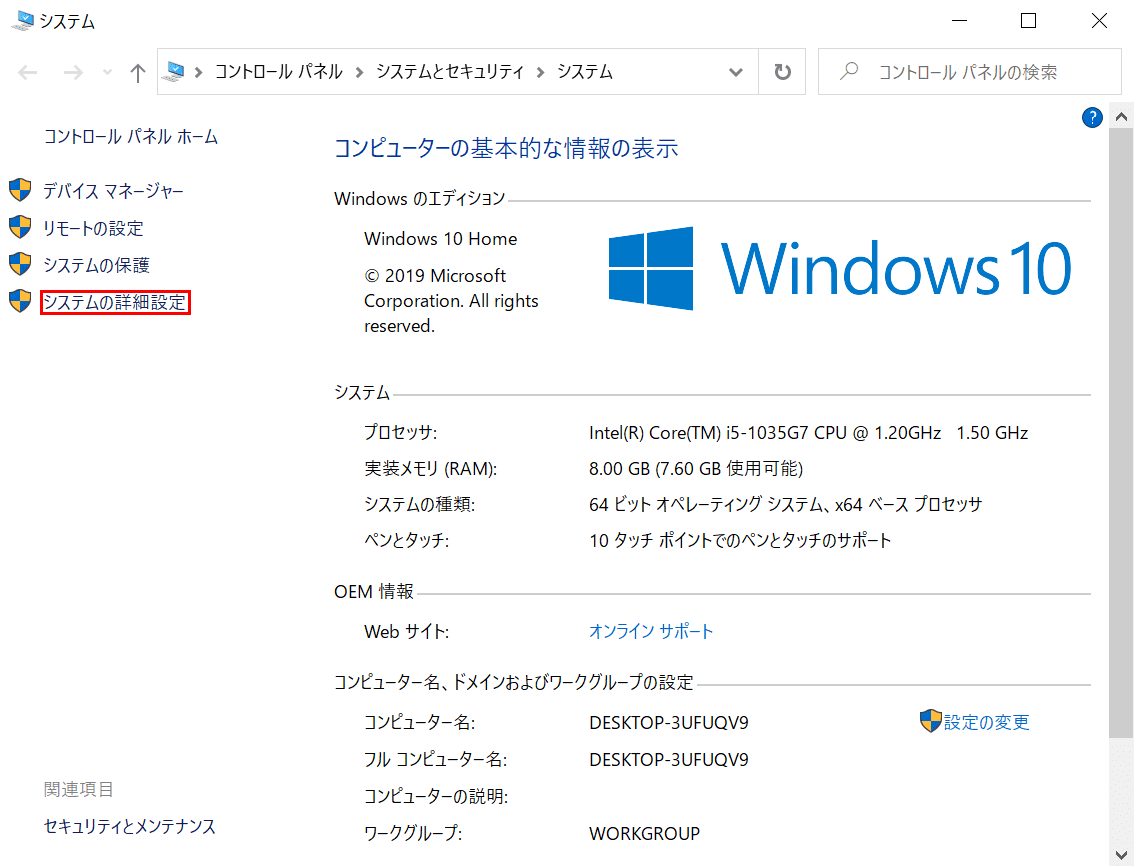Open the コントロール パネル breadcrumb

coord(278,72)
